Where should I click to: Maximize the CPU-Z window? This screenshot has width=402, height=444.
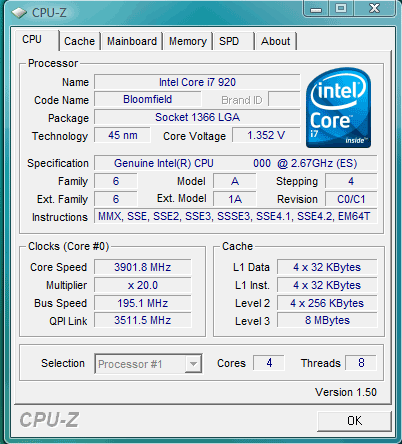[x=341, y=8]
